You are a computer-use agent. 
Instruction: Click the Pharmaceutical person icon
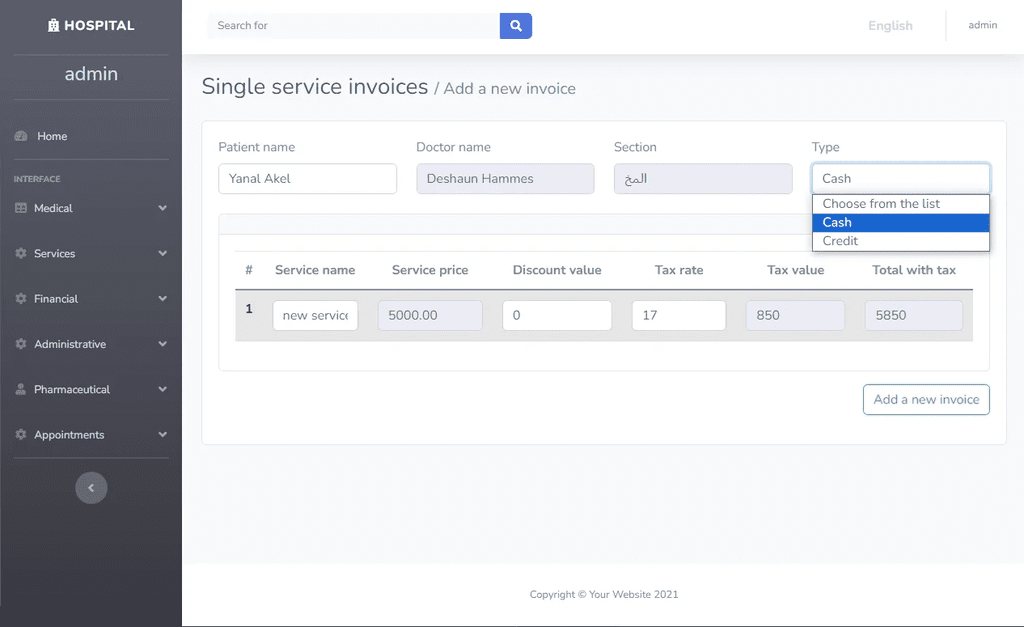[x=21, y=389]
